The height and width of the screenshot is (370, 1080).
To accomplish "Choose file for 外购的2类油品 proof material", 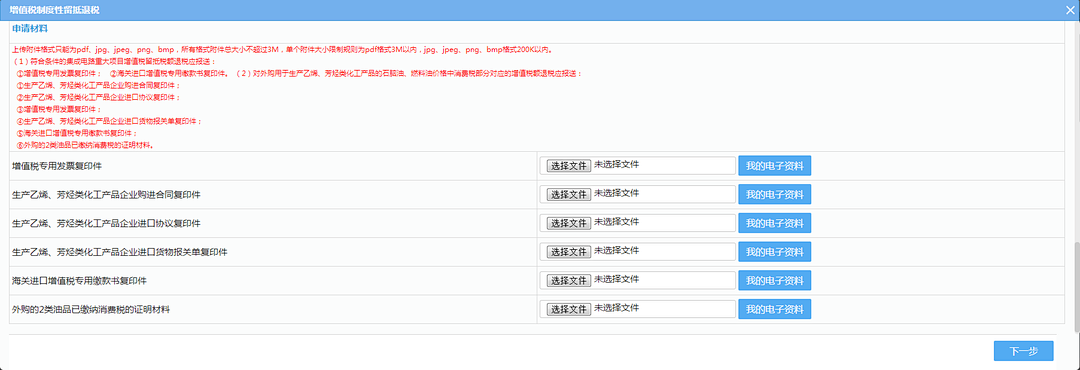I will click(568, 309).
